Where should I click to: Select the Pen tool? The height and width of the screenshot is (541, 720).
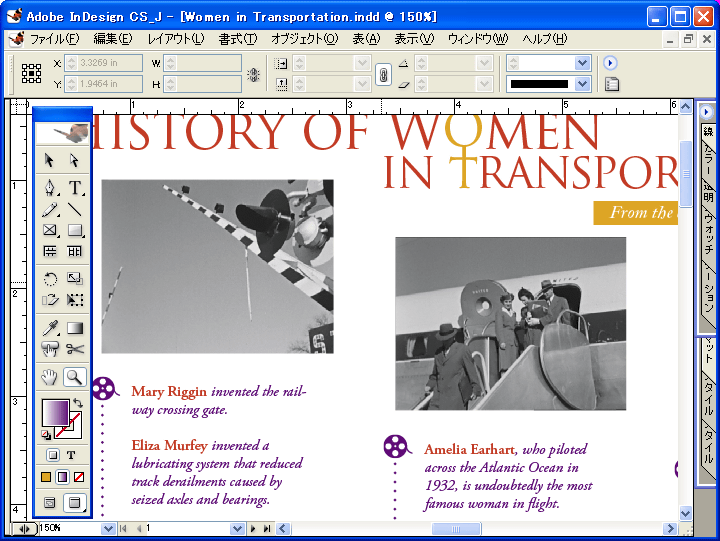(x=50, y=188)
